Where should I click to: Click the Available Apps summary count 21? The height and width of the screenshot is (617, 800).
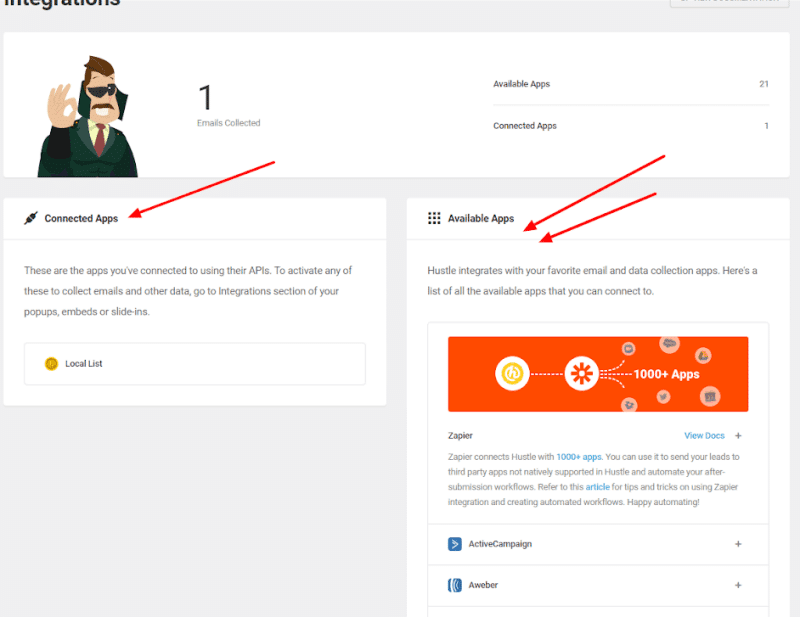pyautogui.click(x=763, y=84)
